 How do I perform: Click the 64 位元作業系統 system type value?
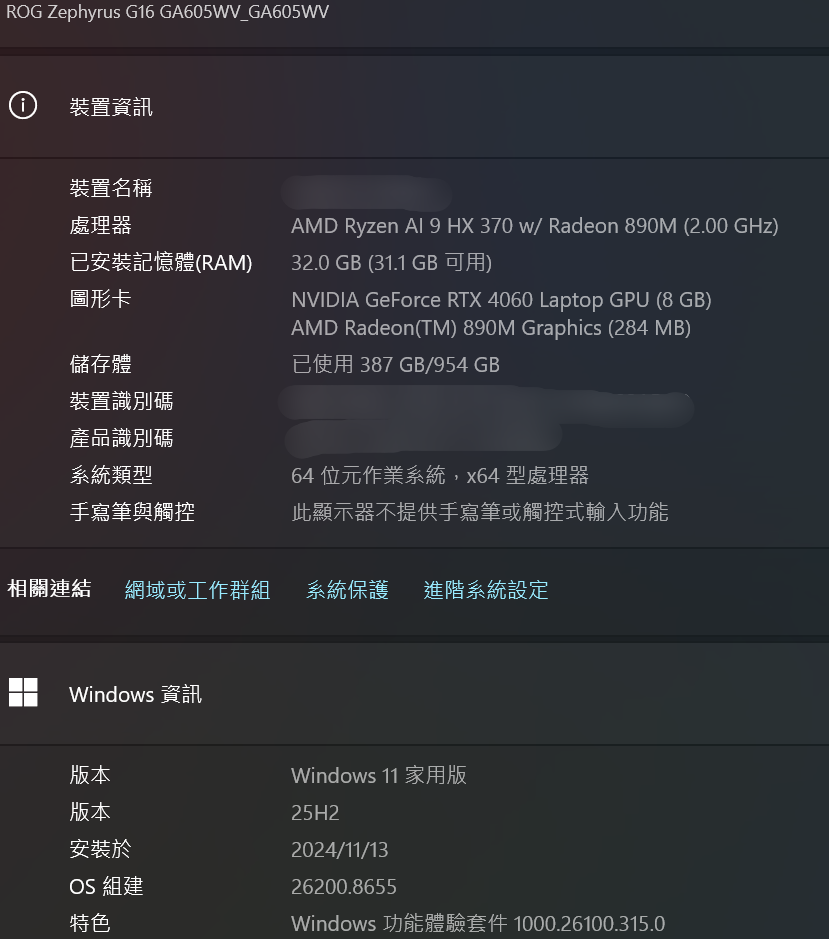point(440,475)
